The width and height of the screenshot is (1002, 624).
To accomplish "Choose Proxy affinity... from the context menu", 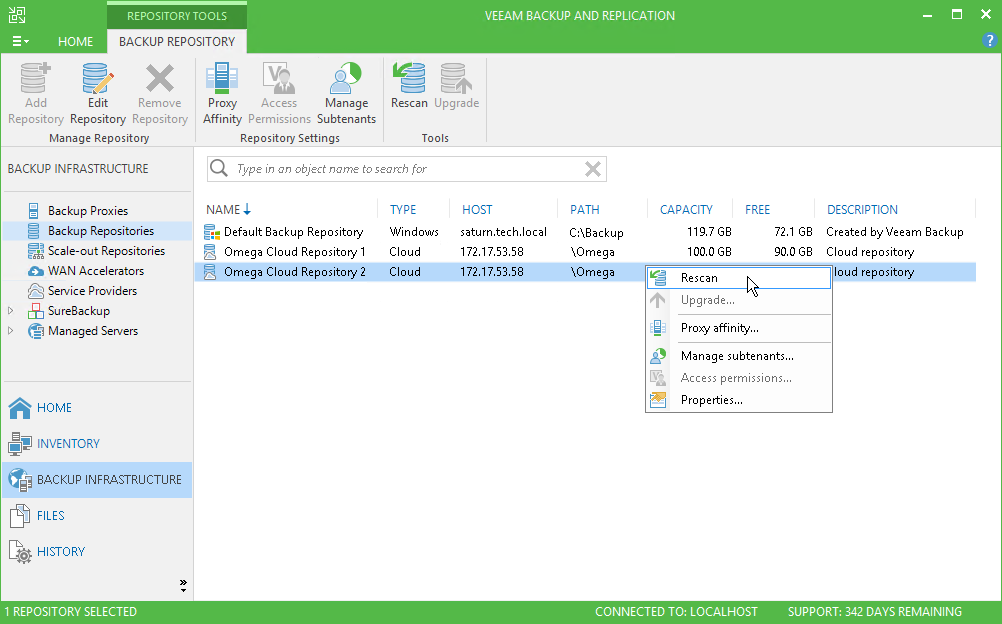I will click(x=739, y=328).
